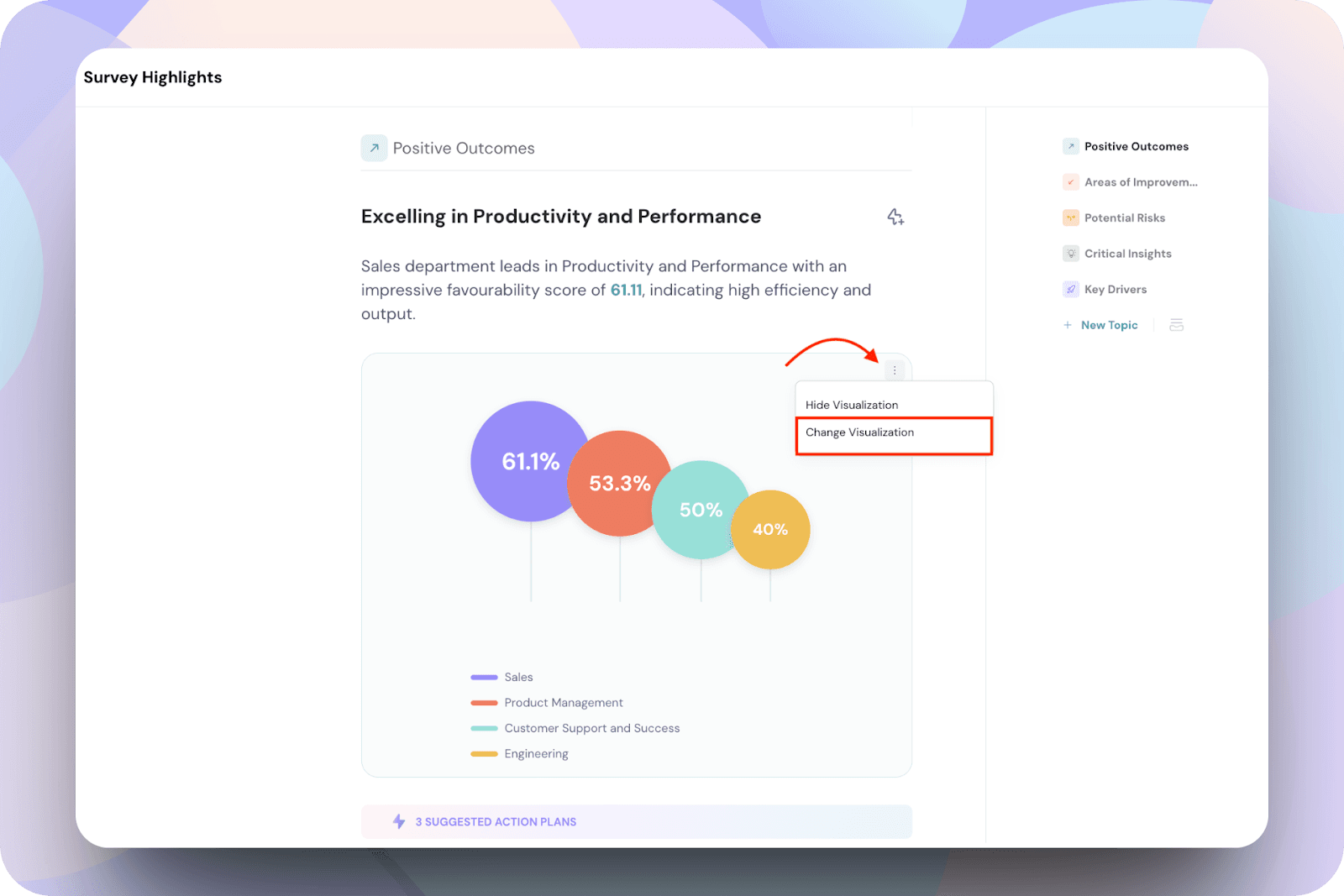This screenshot has width=1344, height=896.
Task: Click the Key Drivers rocket icon
Action: click(1071, 289)
